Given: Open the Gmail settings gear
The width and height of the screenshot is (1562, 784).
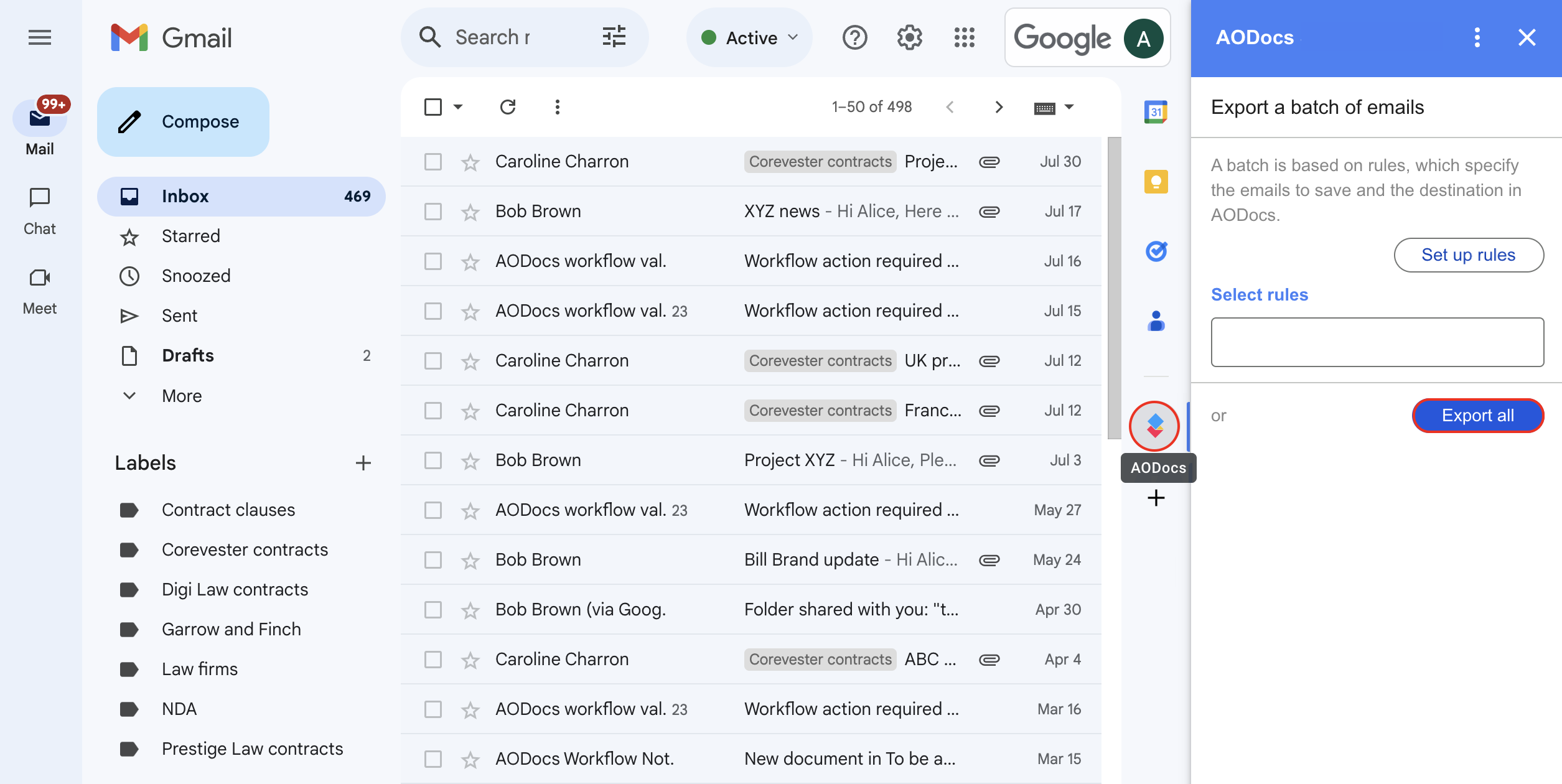Looking at the screenshot, I should point(909,38).
